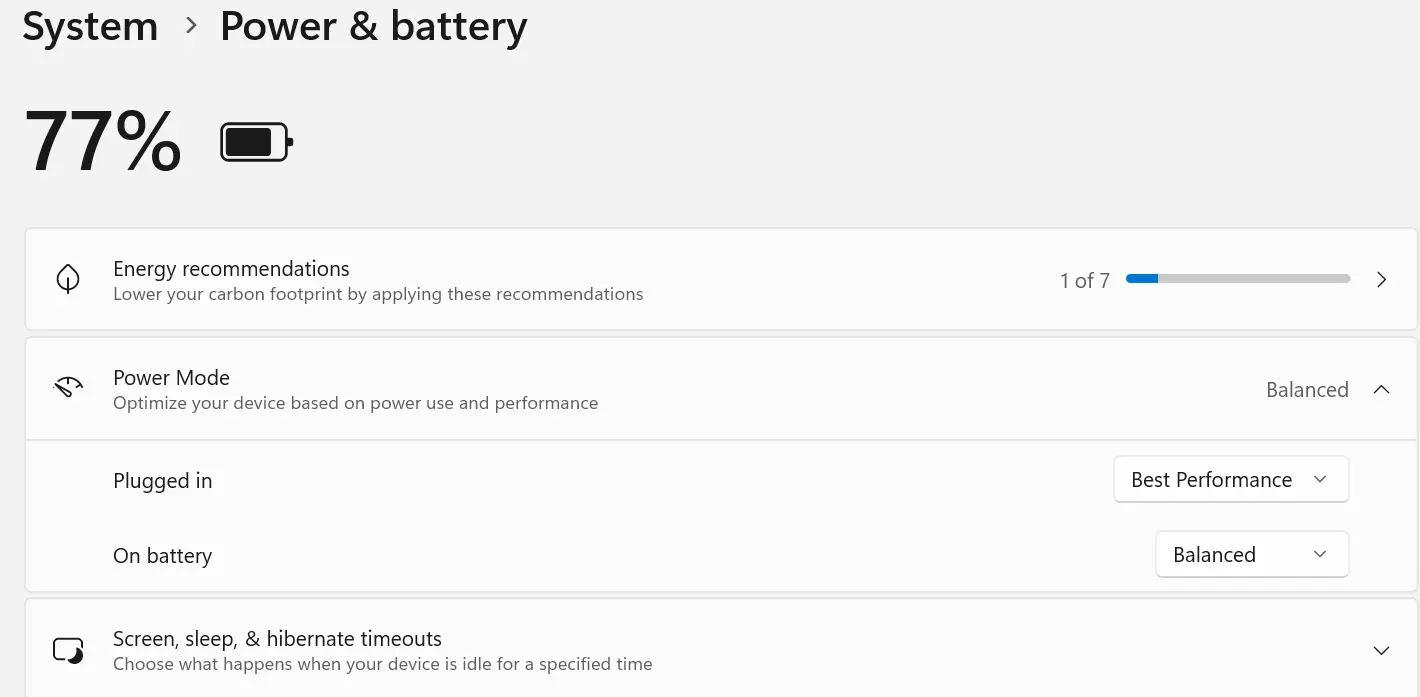Click the Power Mode speedometer icon
Image resolution: width=1420 pixels, height=697 pixels.
pyautogui.click(x=68, y=388)
